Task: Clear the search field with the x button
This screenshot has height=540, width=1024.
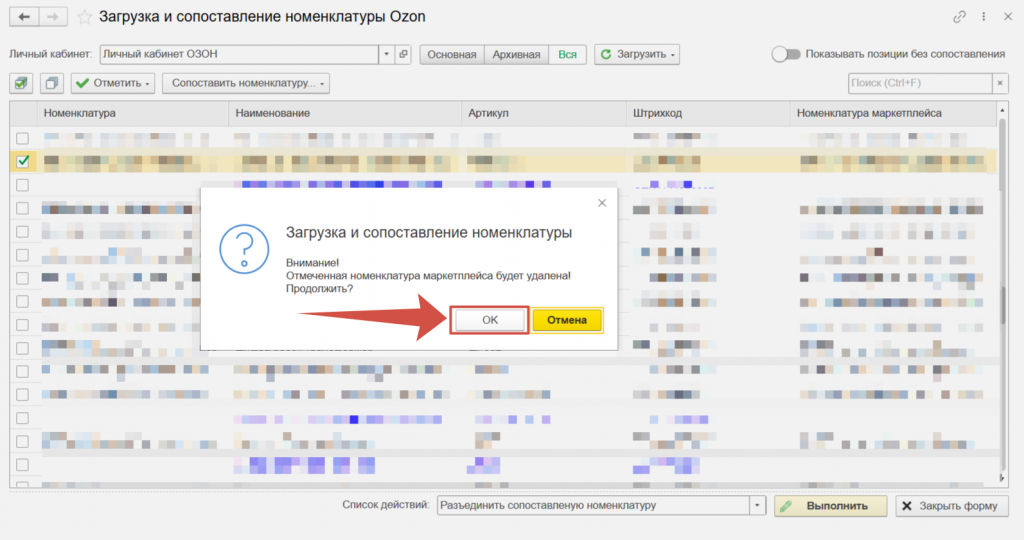Action: [1000, 83]
